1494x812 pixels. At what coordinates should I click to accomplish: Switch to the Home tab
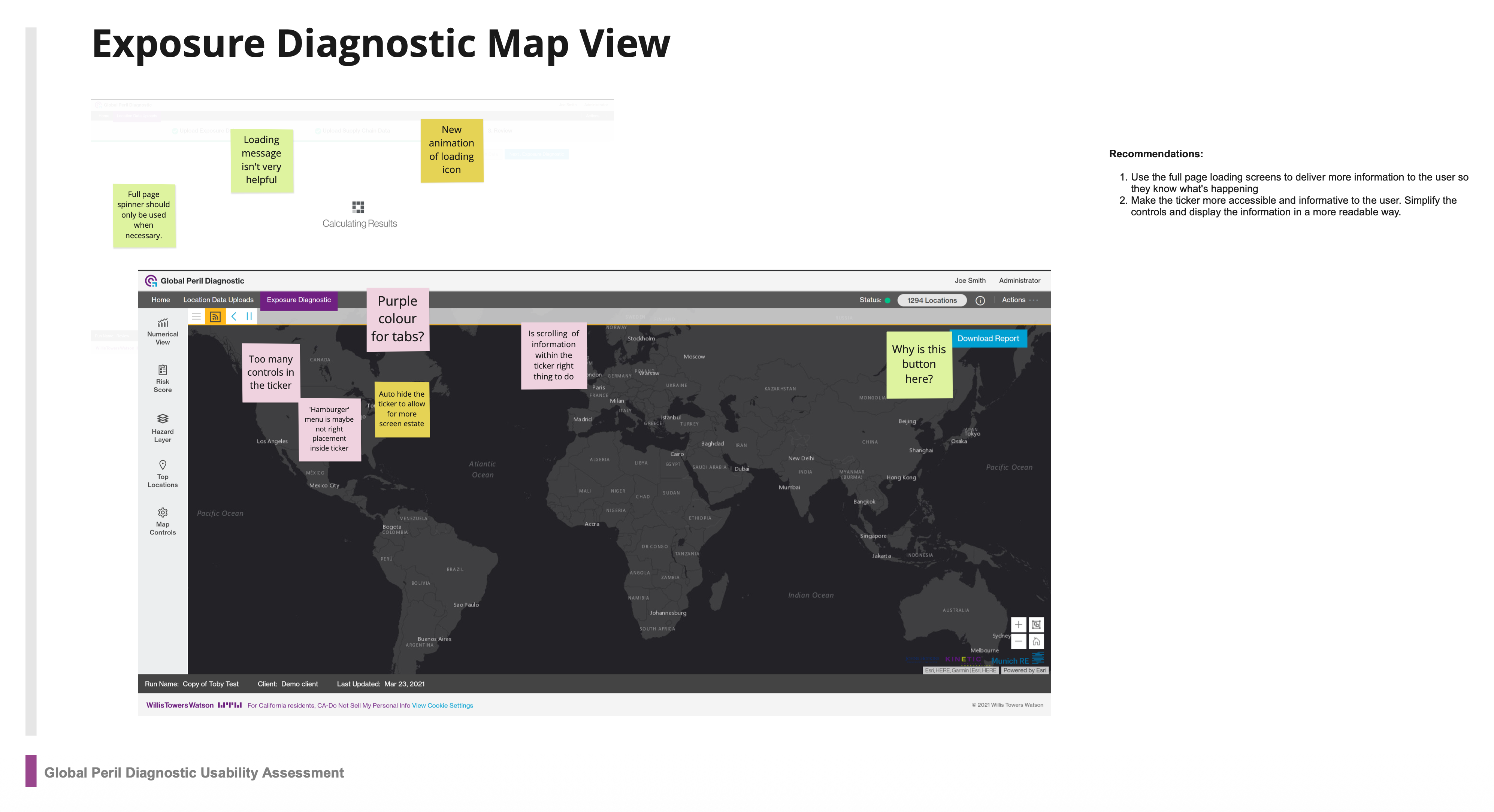[x=161, y=300]
